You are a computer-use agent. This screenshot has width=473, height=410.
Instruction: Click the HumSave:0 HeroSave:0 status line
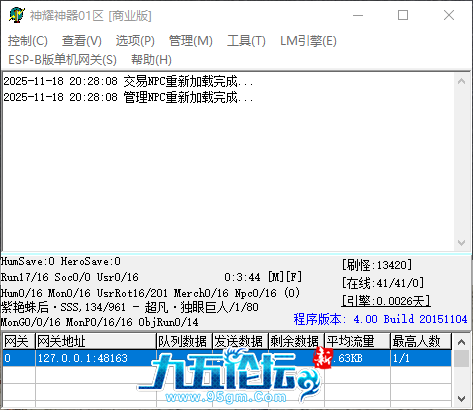61,261
